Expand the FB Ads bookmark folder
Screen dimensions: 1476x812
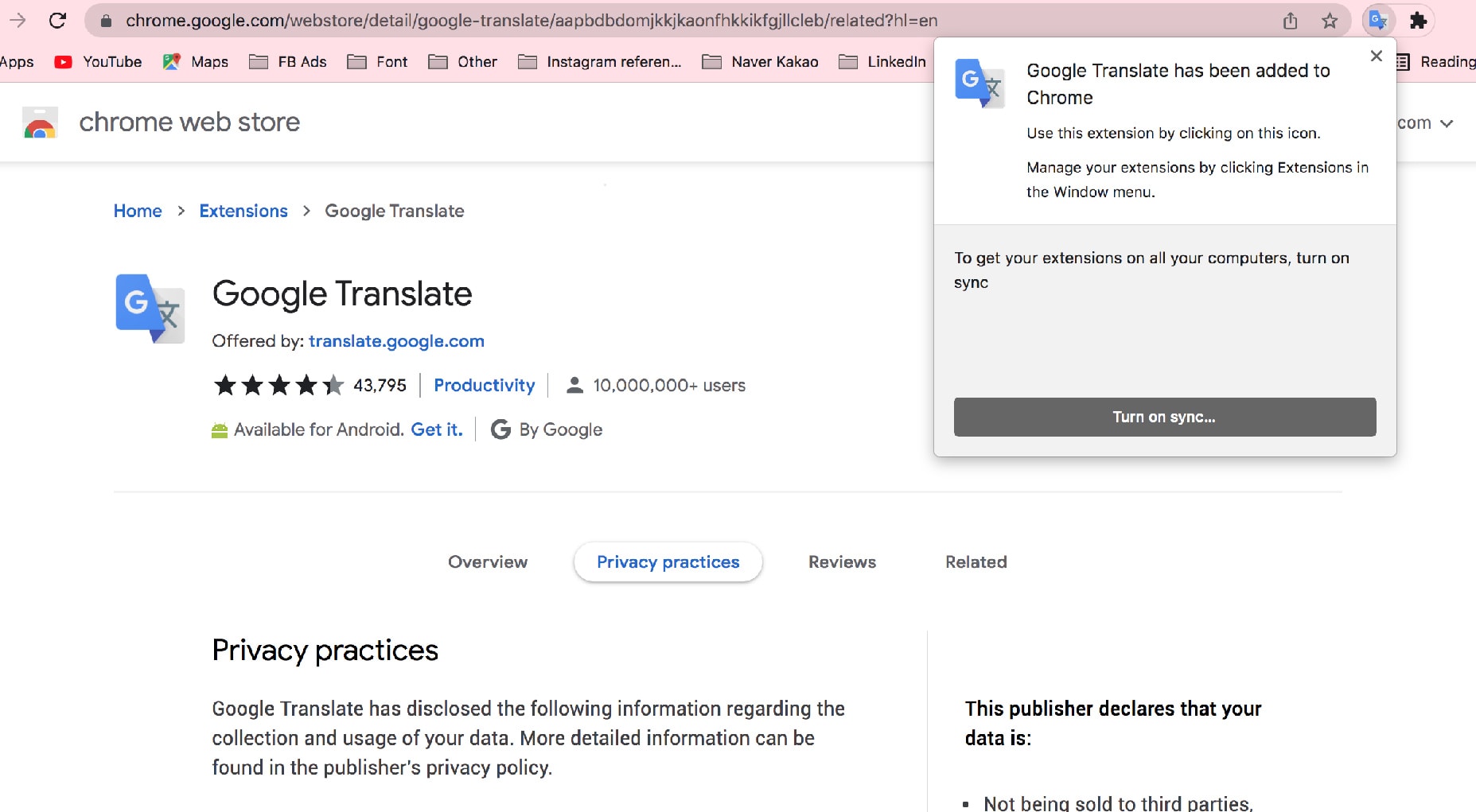coord(288,62)
